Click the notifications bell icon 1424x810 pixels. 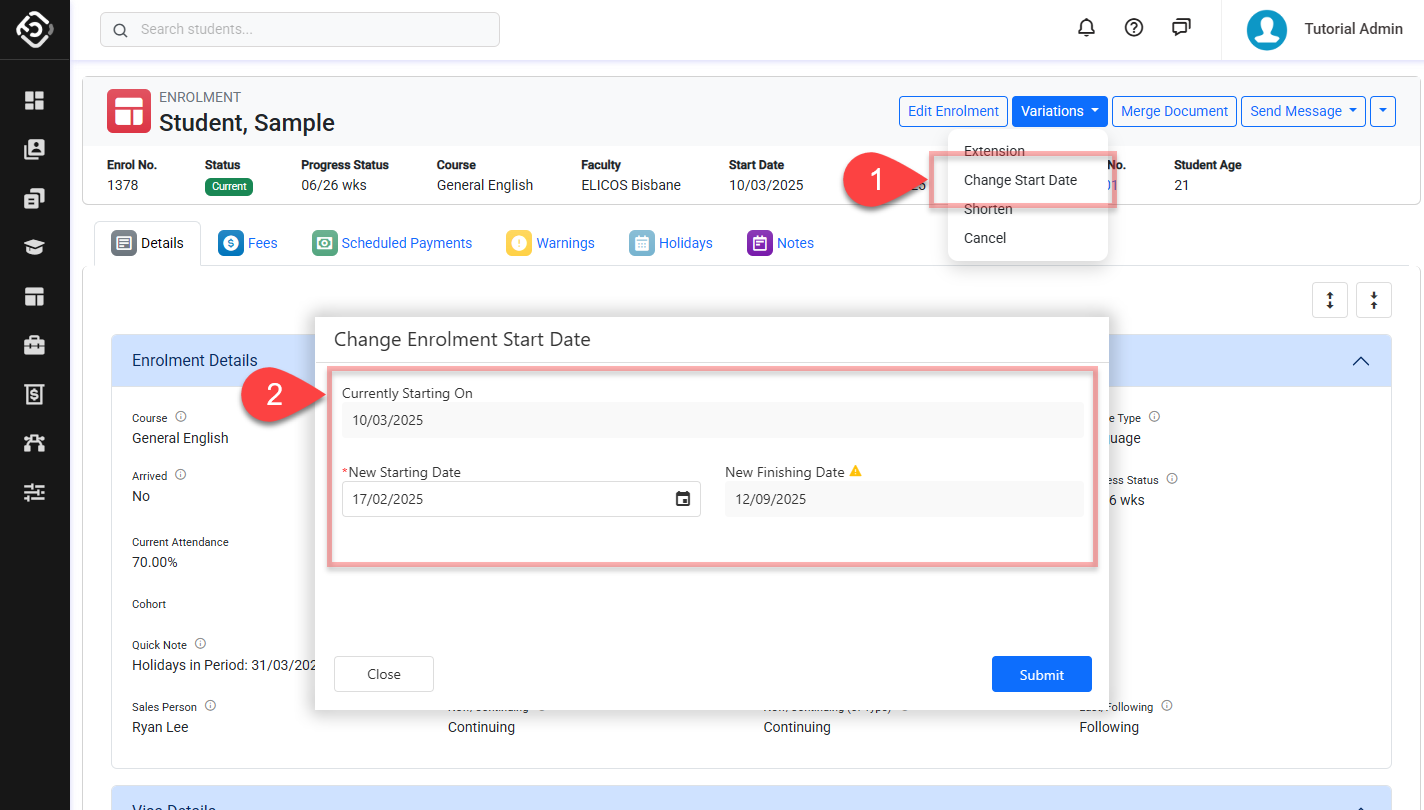pos(1086,28)
